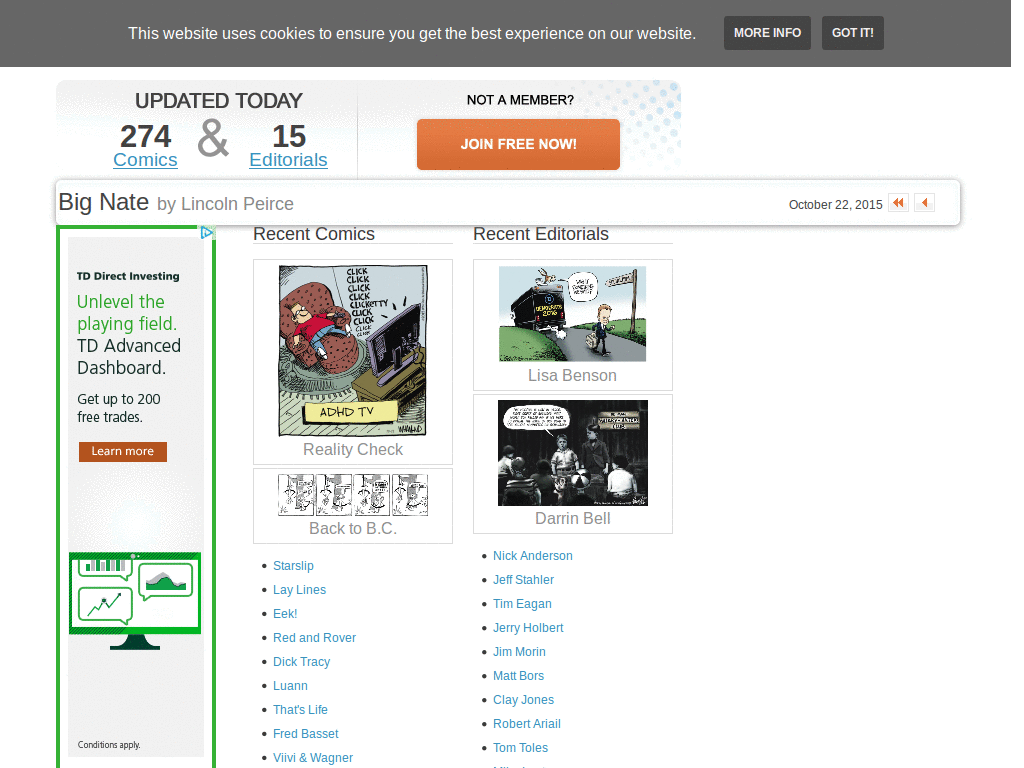Open the Dick Tracy comic link
This screenshot has height=768, width=1024.
(x=301, y=662)
